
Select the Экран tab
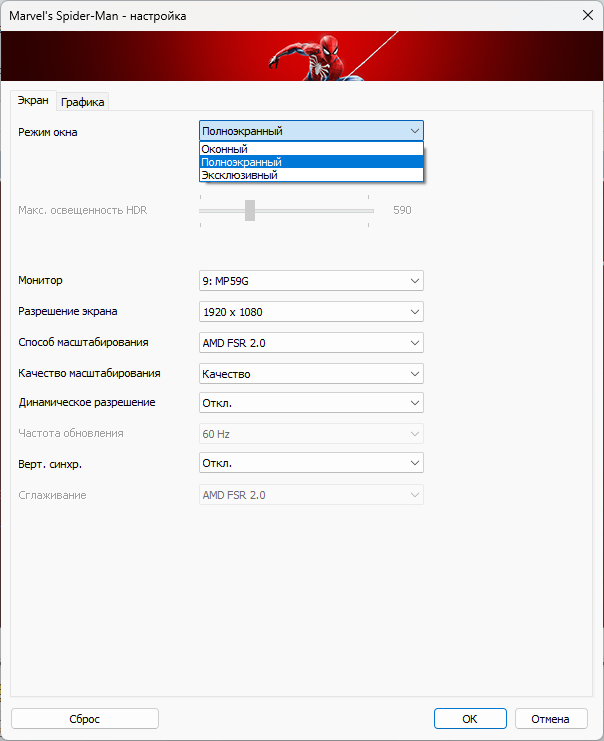pyautogui.click(x=33, y=100)
